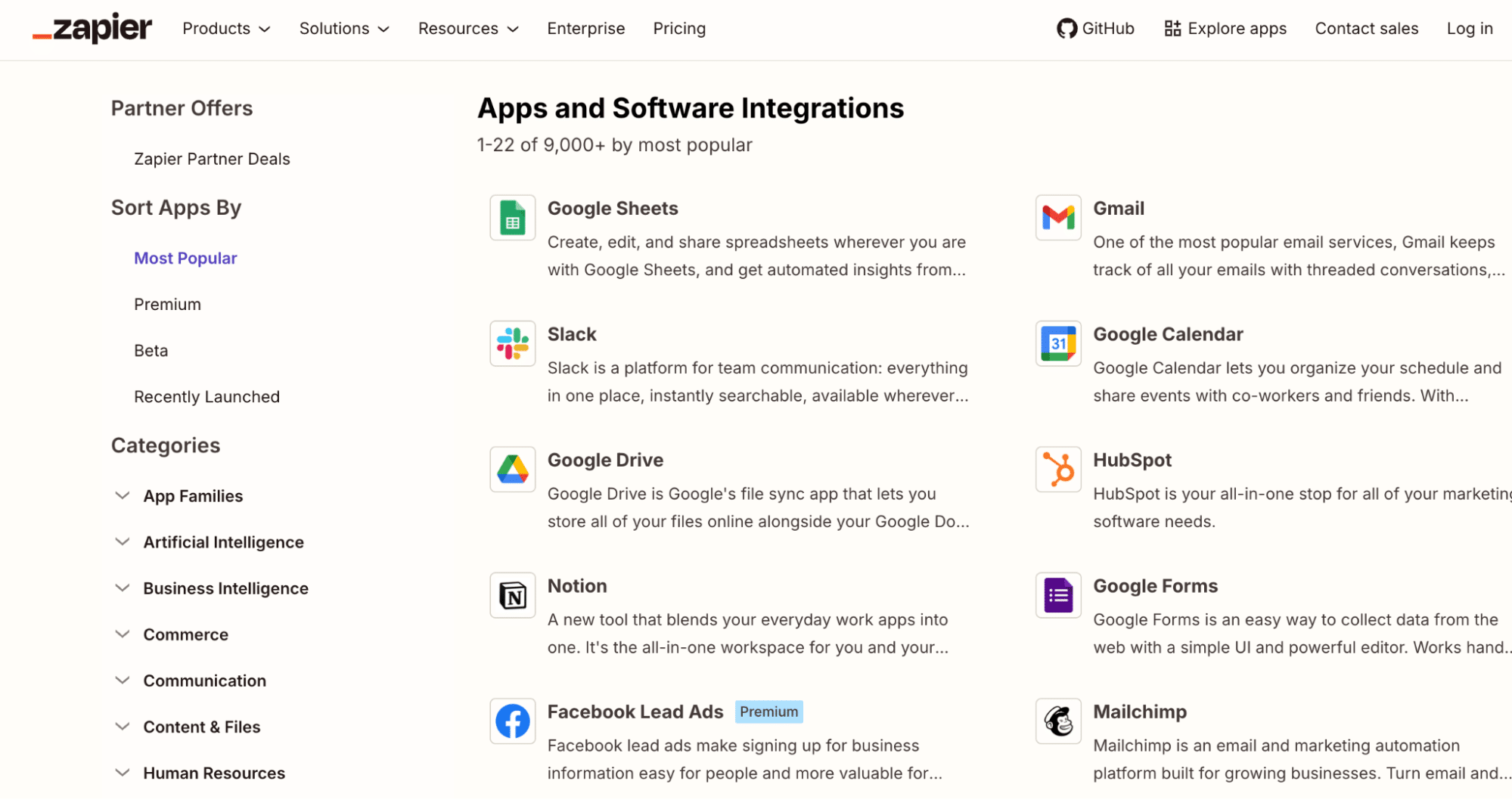This screenshot has height=800, width=1512.
Task: Open the Google Forms title link
Action: (1155, 586)
